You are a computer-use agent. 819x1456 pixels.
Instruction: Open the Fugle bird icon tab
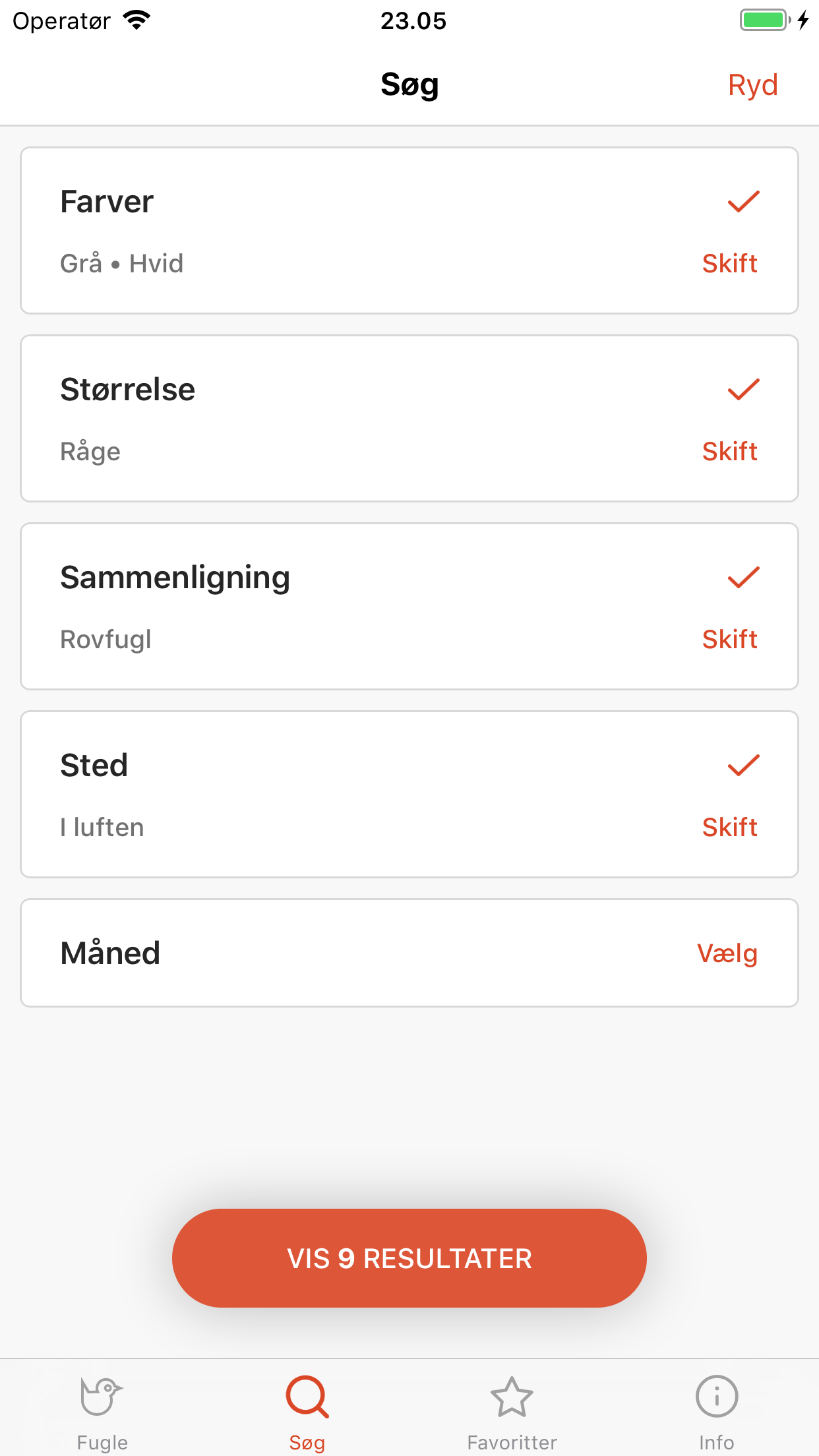(102, 1396)
